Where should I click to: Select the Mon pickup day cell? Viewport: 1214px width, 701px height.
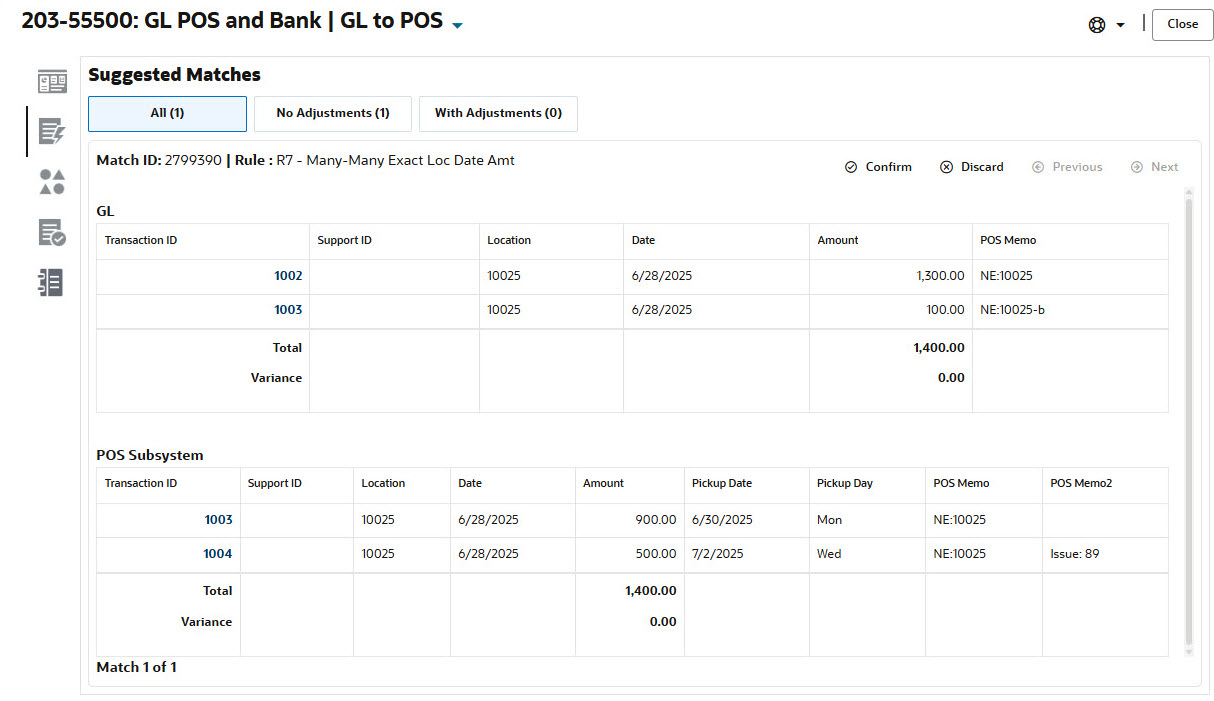click(x=867, y=520)
